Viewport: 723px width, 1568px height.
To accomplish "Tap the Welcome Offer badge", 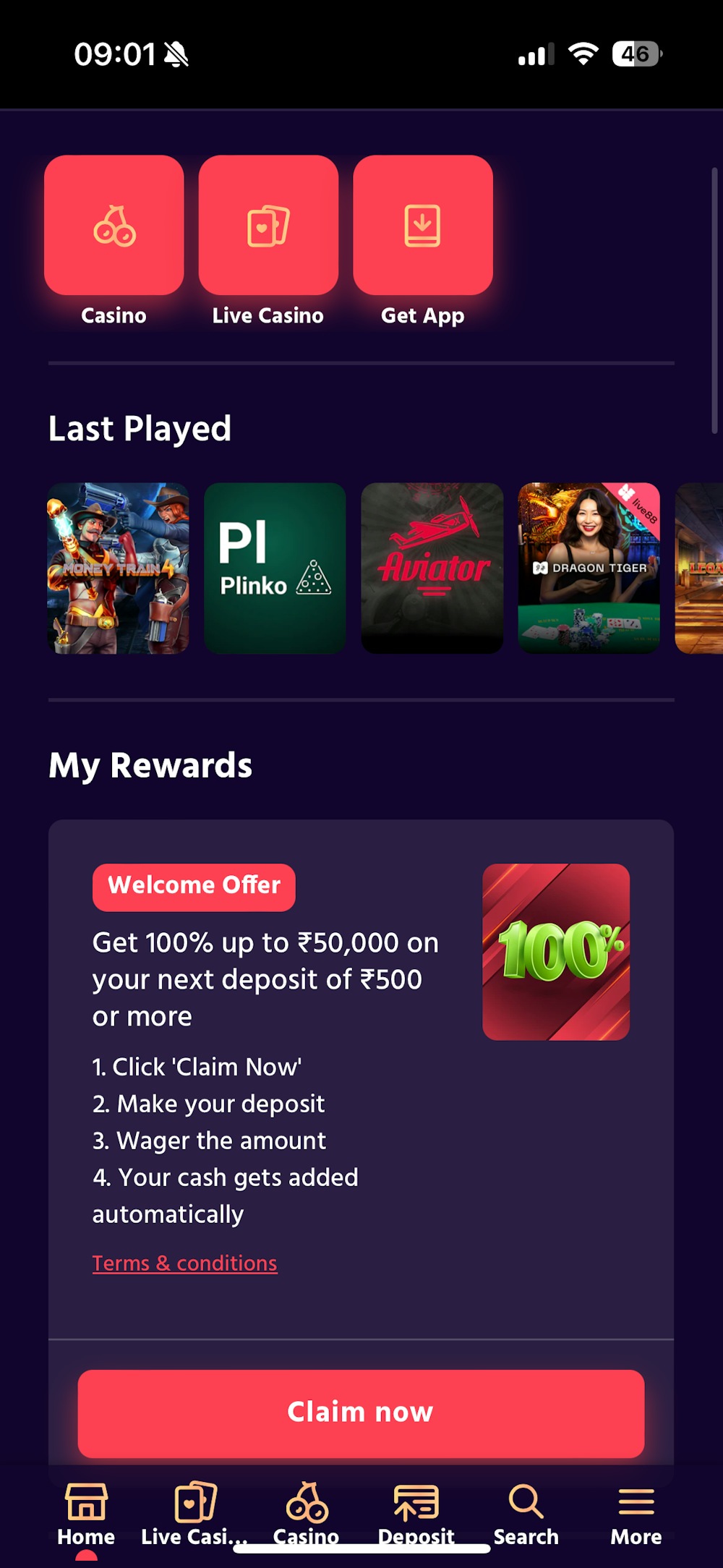I will pyautogui.click(x=194, y=887).
